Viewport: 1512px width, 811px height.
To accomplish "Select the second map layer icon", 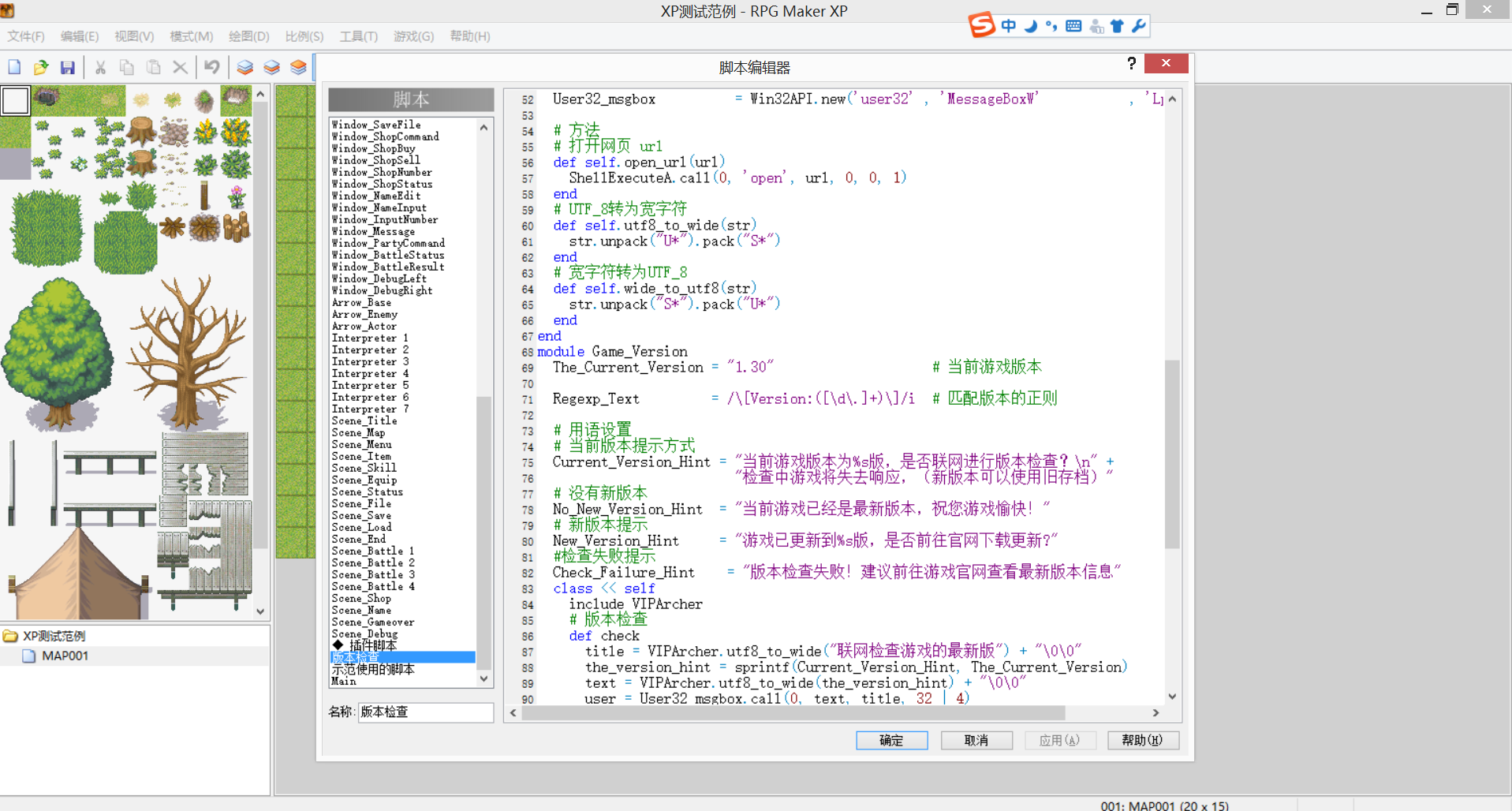I will coord(271,67).
